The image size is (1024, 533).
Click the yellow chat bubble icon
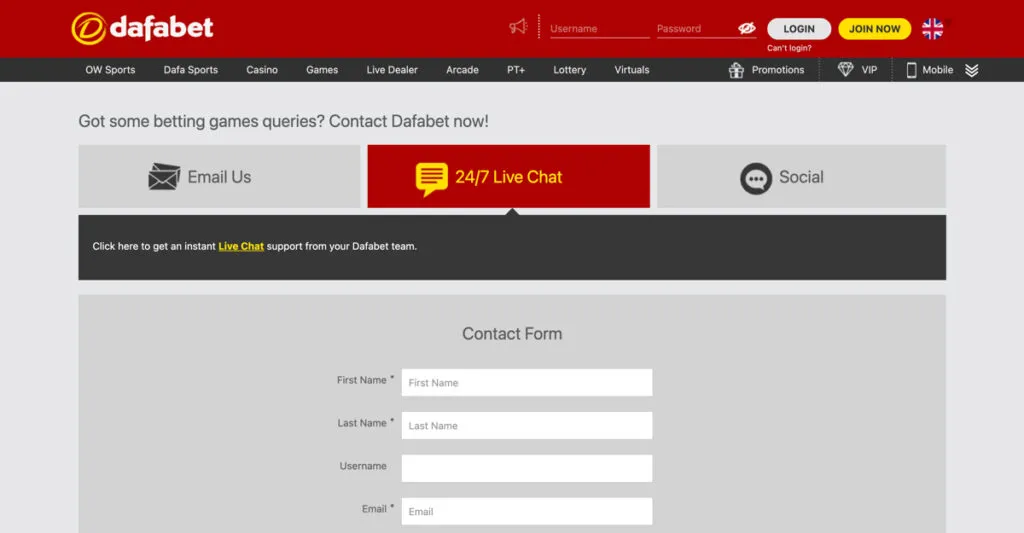(x=431, y=178)
